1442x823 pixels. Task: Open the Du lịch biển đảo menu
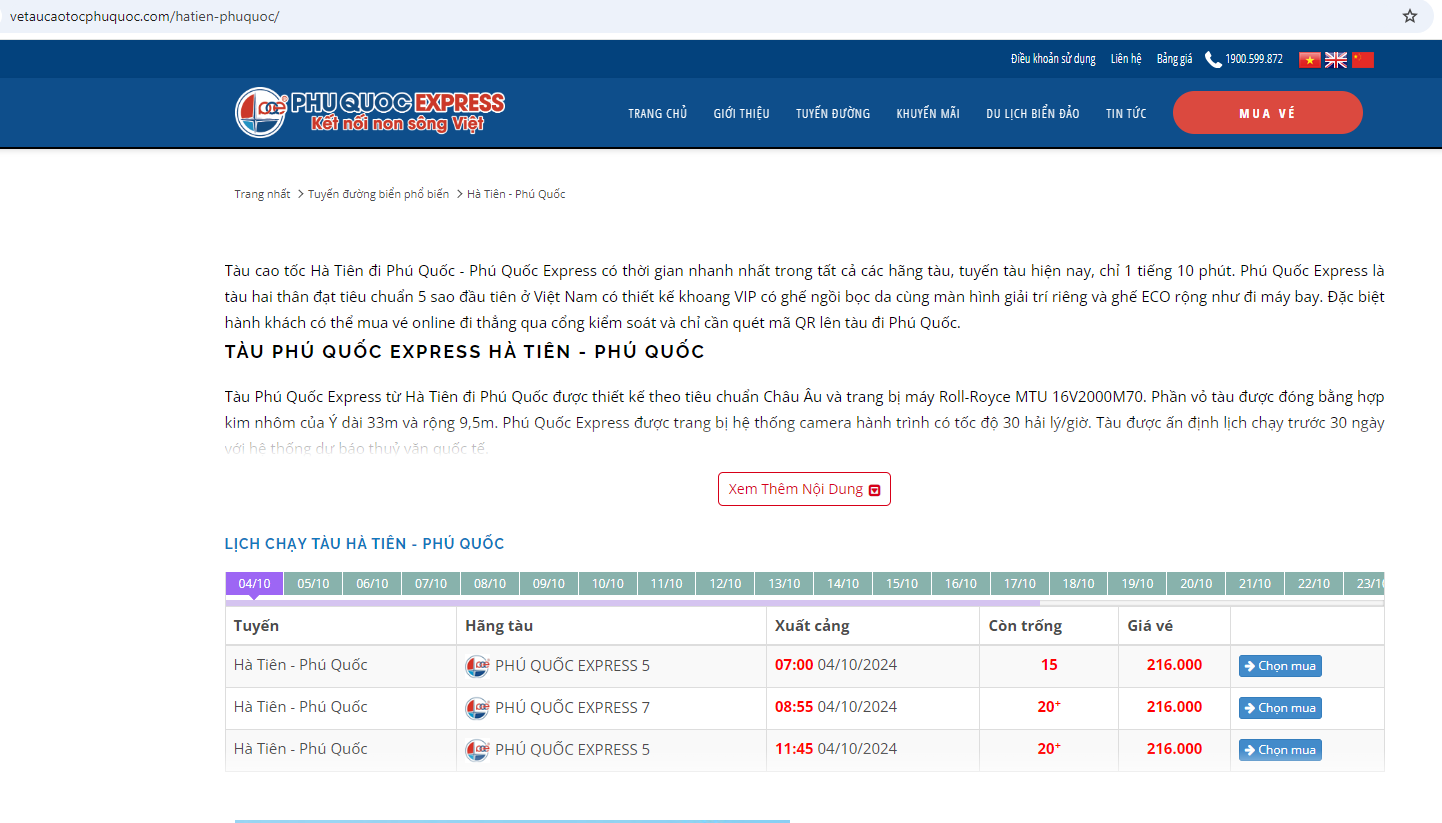(1032, 113)
